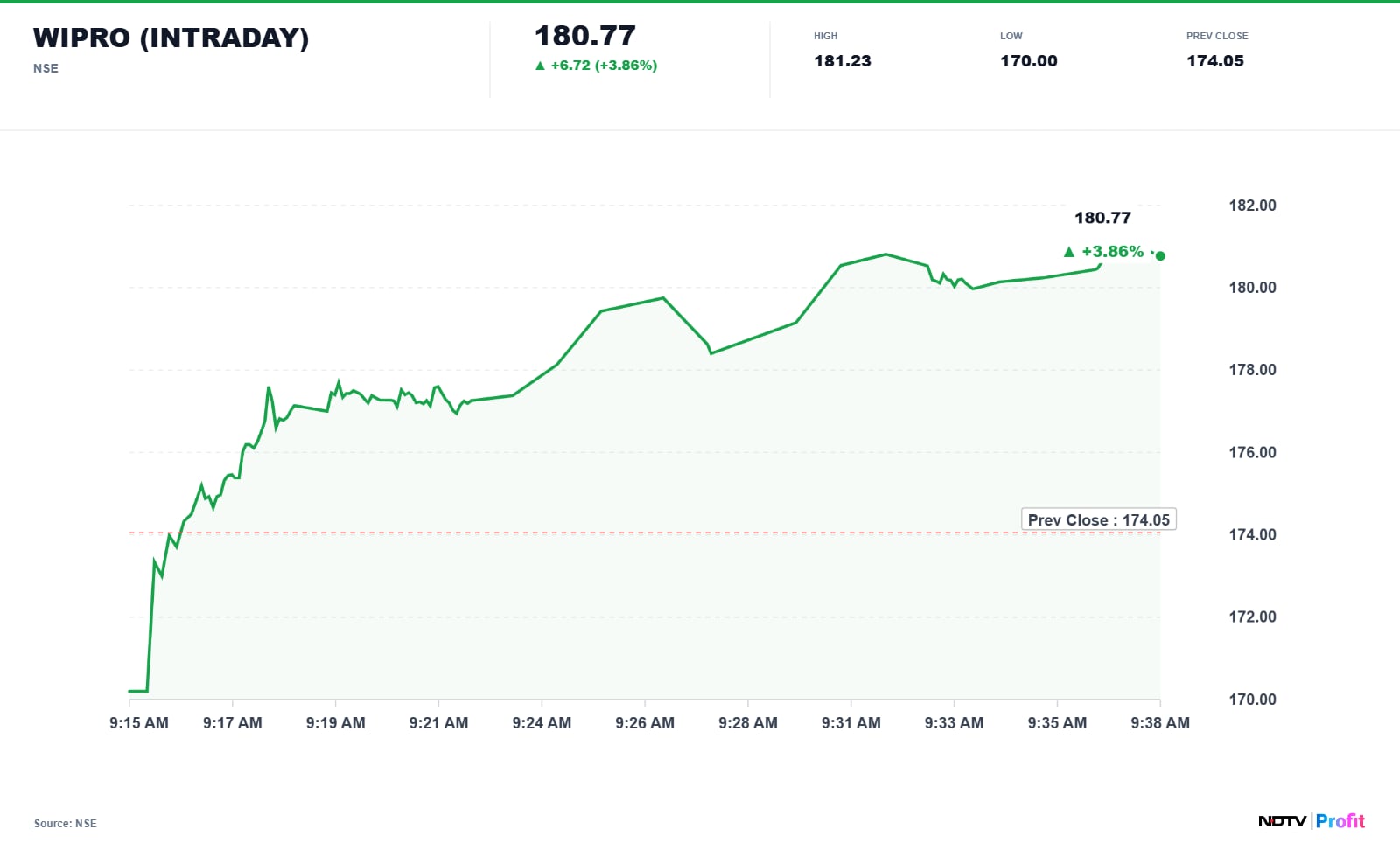Image resolution: width=1400 pixels, height=864 pixels.
Task: Click the 9:15 AM time label
Action: coord(139,723)
